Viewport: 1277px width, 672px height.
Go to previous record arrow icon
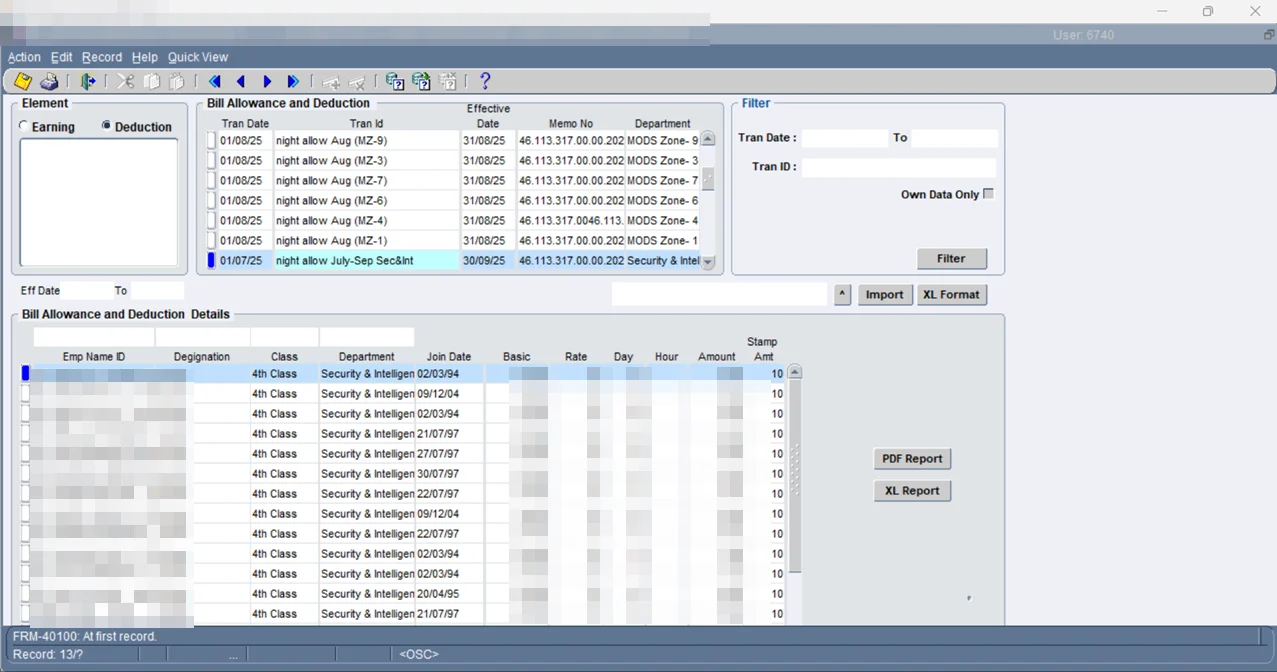click(x=241, y=82)
